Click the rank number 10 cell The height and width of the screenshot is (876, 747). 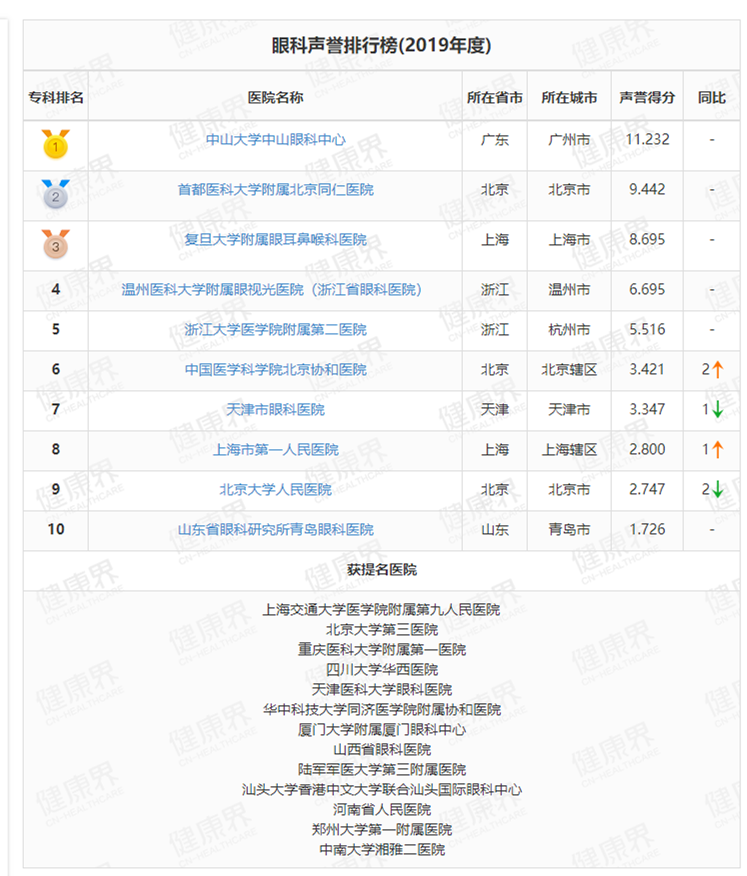(56, 529)
